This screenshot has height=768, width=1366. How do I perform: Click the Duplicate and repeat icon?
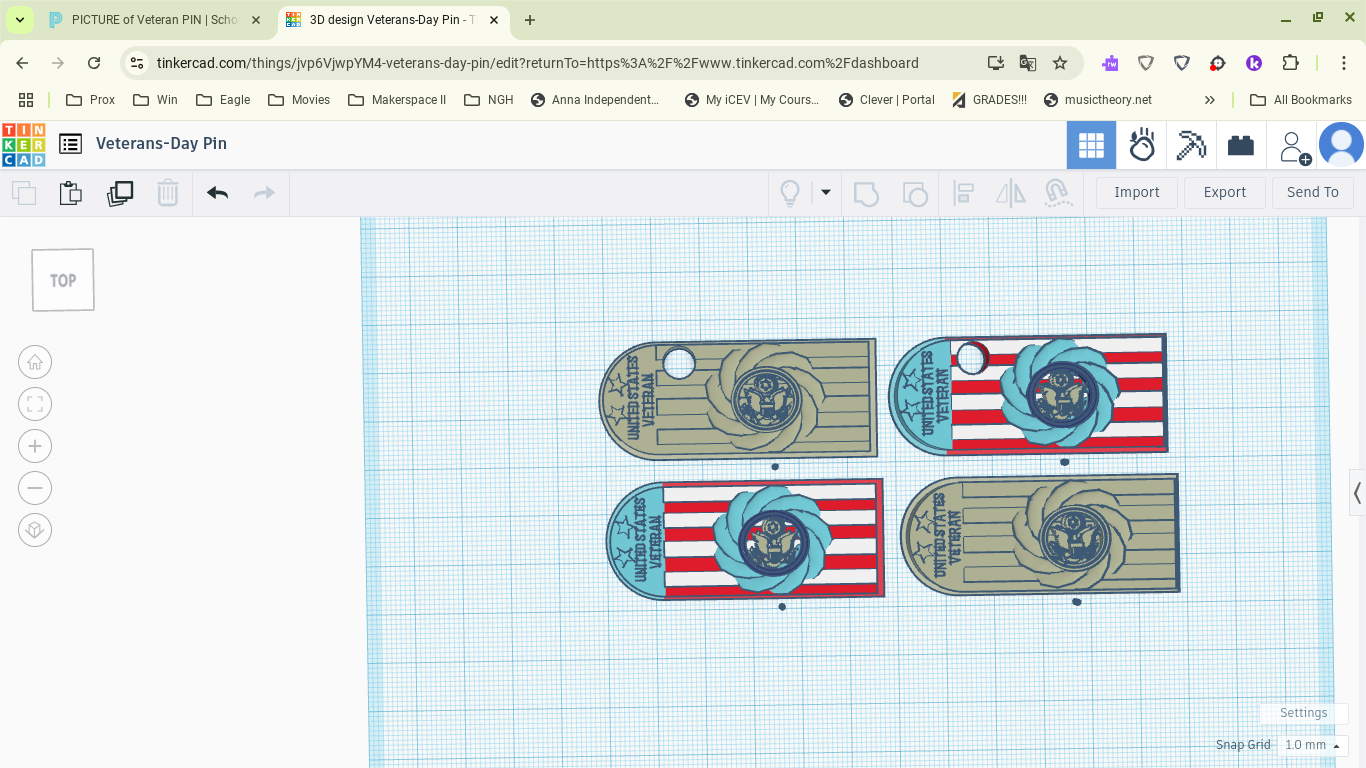(120, 193)
